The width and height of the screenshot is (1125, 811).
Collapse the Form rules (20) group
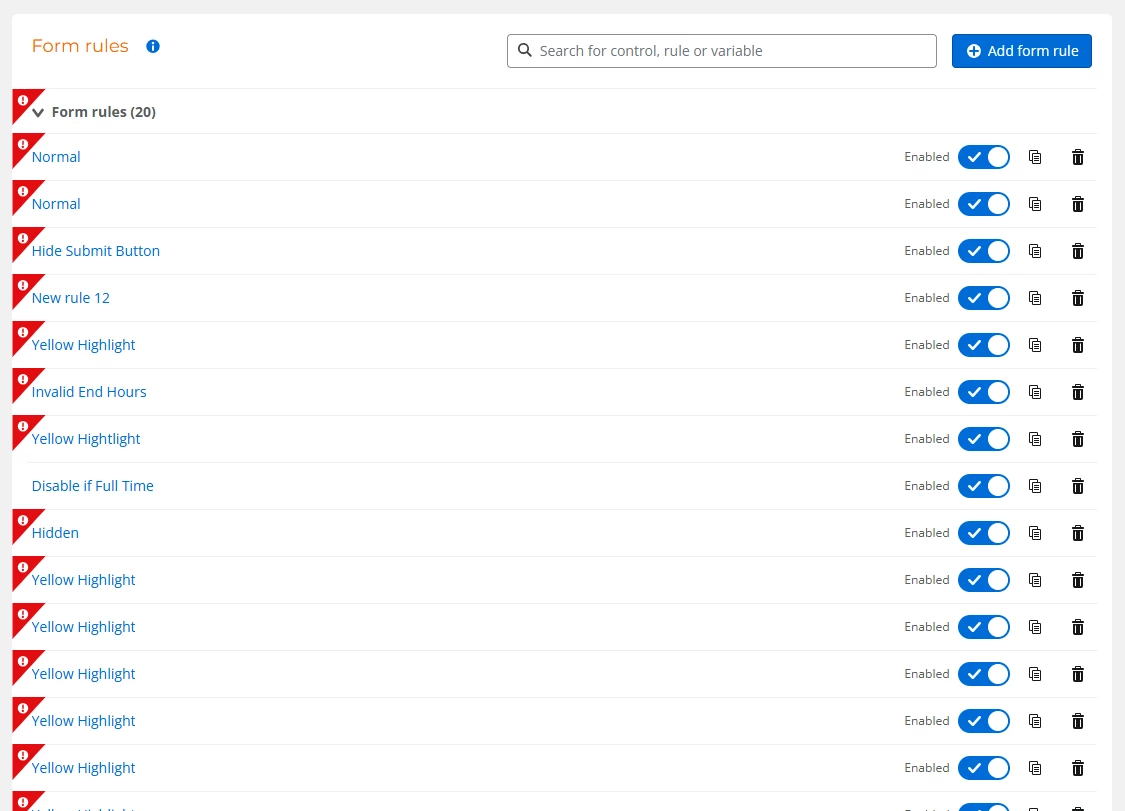pos(38,113)
